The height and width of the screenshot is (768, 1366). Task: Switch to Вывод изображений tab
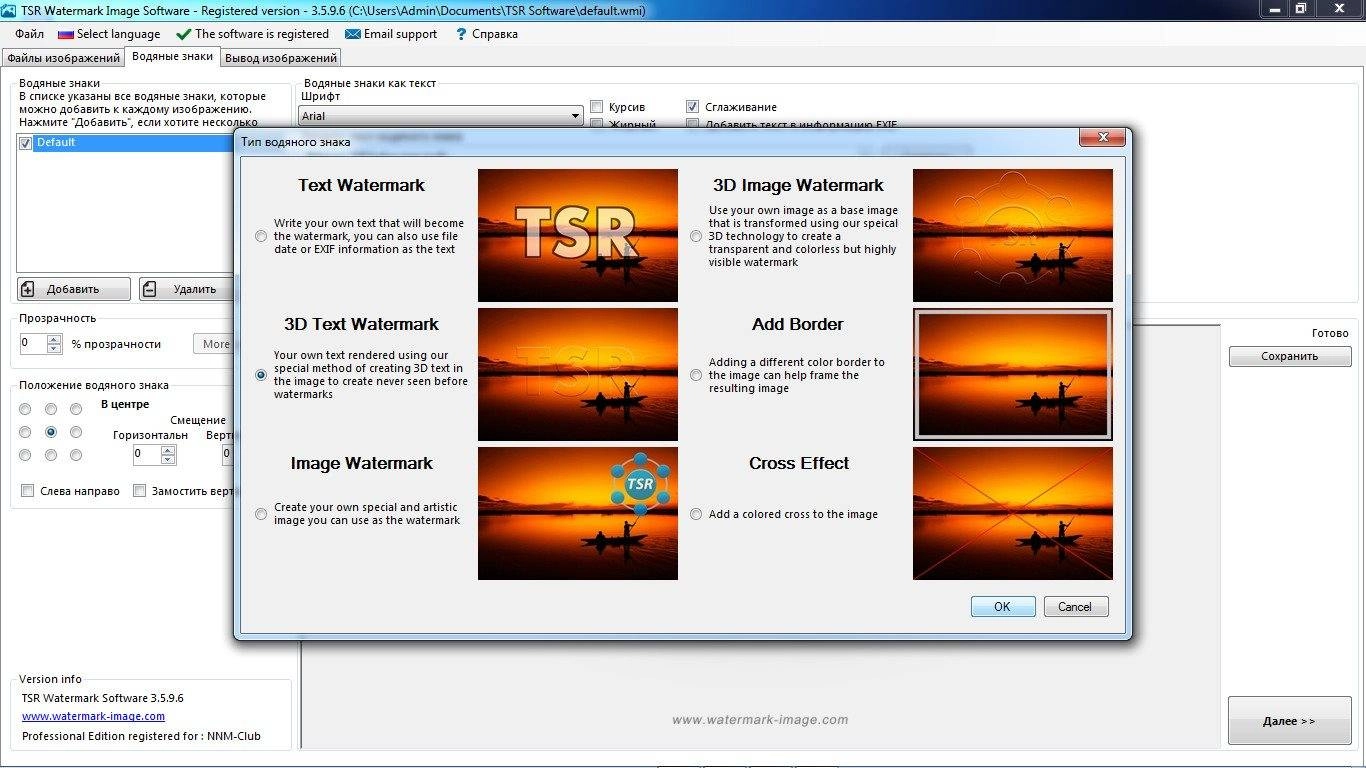pos(281,58)
